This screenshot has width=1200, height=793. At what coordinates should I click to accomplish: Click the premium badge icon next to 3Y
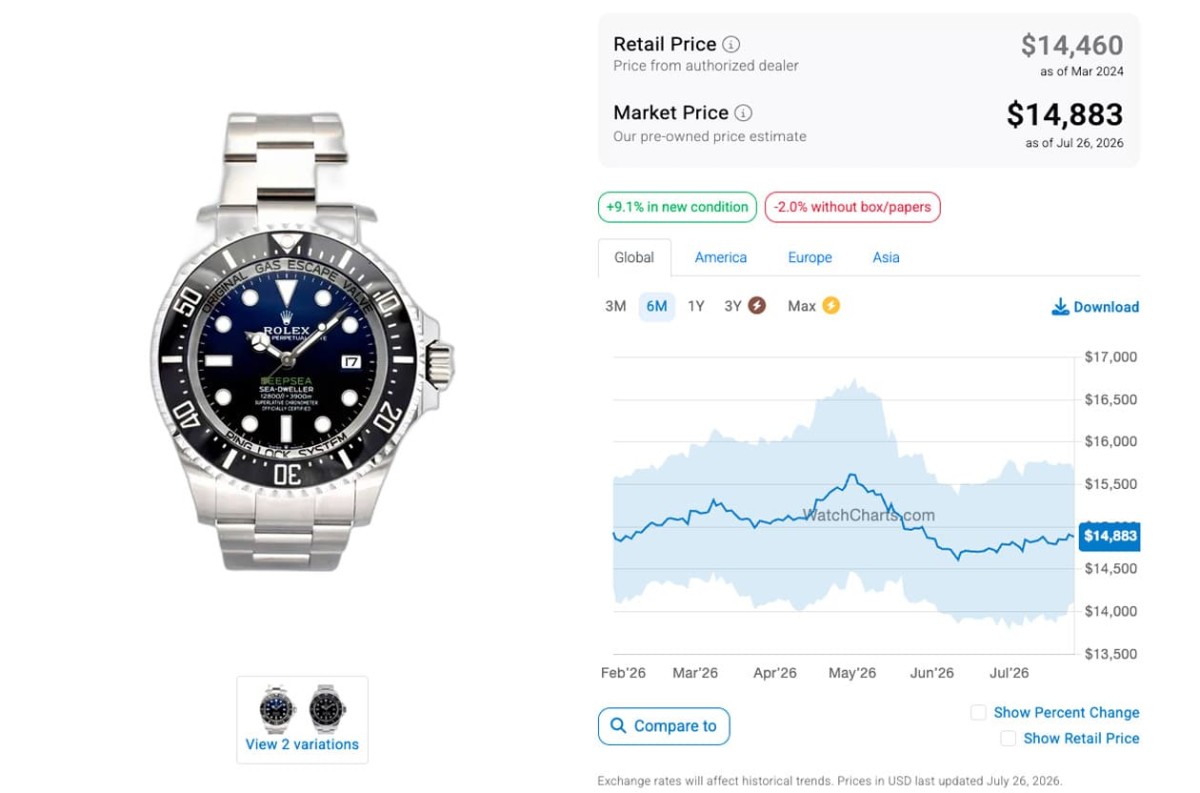pyautogui.click(x=757, y=306)
